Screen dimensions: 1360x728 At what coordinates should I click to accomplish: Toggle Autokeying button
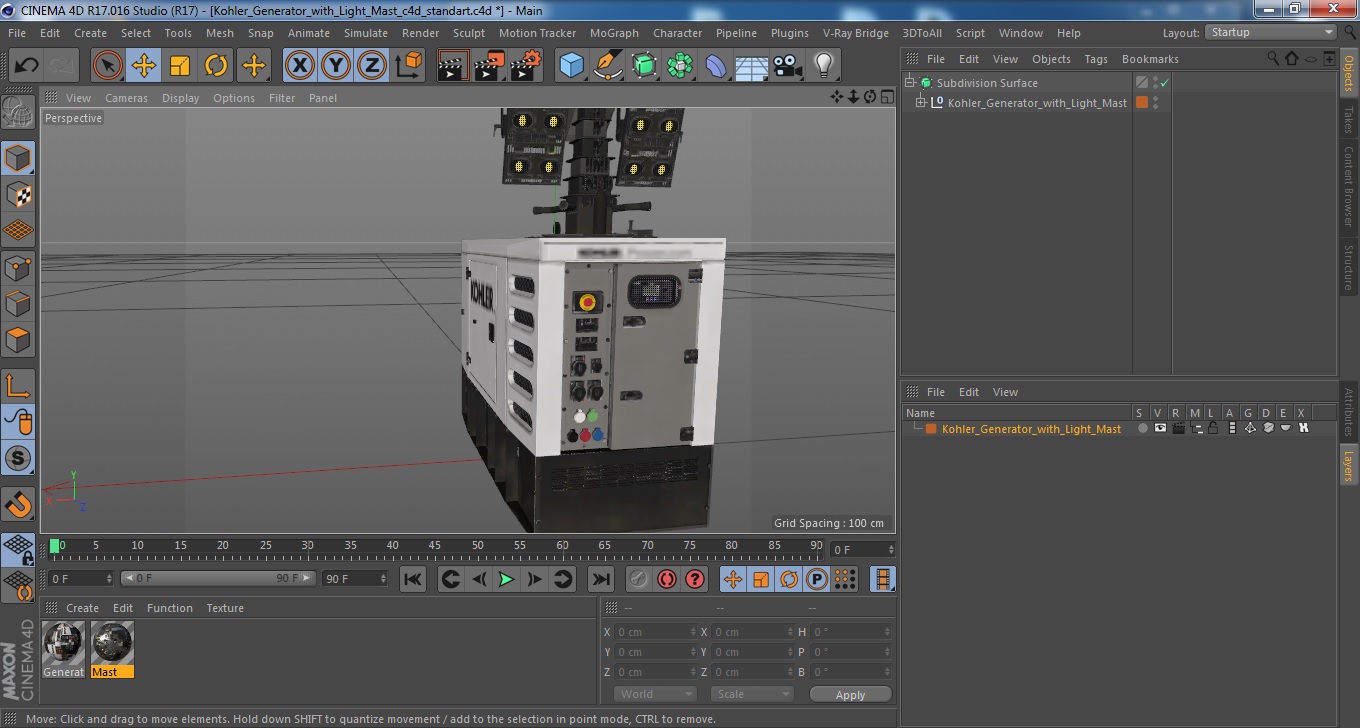(667, 579)
